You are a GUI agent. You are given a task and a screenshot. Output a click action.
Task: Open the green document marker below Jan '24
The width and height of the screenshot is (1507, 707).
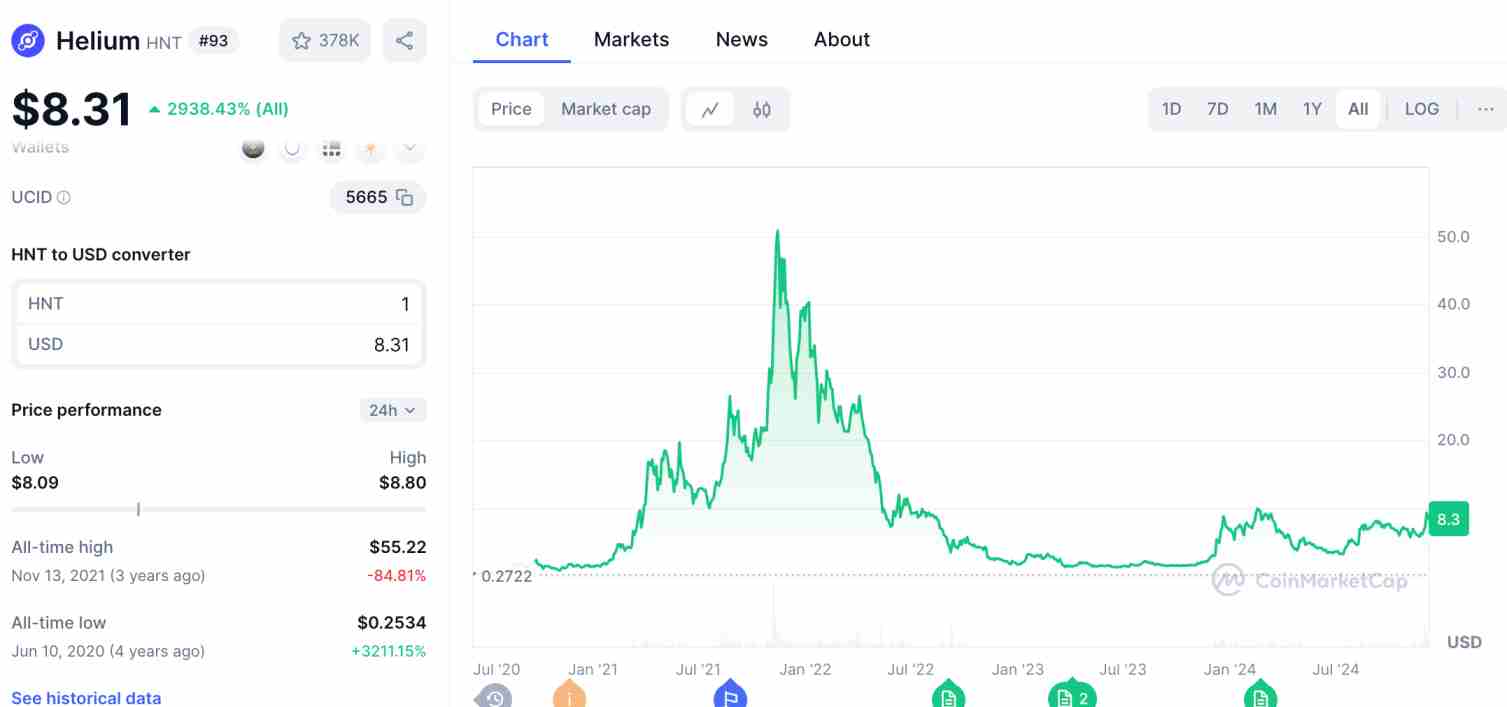(x=1260, y=696)
